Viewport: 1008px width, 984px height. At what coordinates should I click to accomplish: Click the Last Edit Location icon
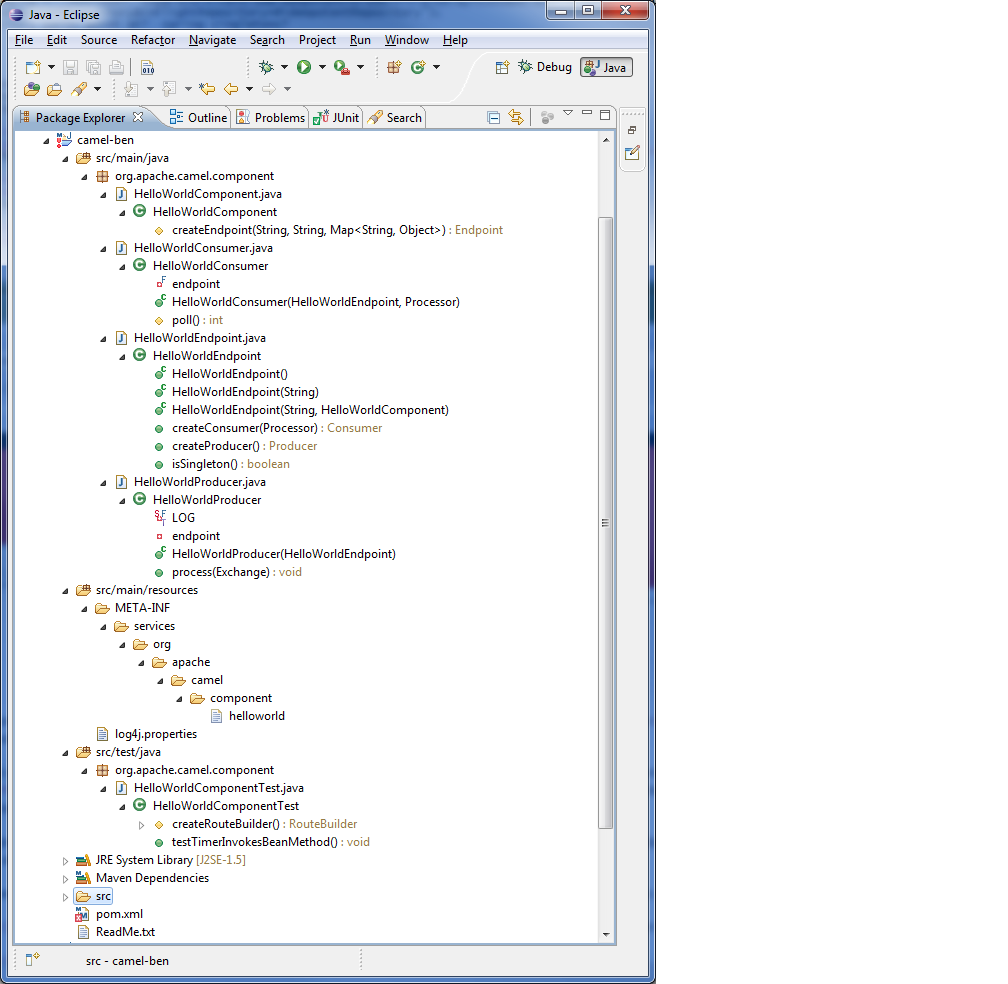tap(207, 89)
